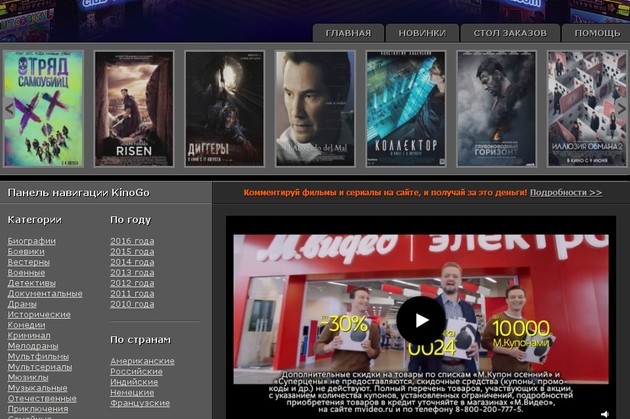Open the Глубоководный горизонт poster

pyautogui.click(x=496, y=108)
